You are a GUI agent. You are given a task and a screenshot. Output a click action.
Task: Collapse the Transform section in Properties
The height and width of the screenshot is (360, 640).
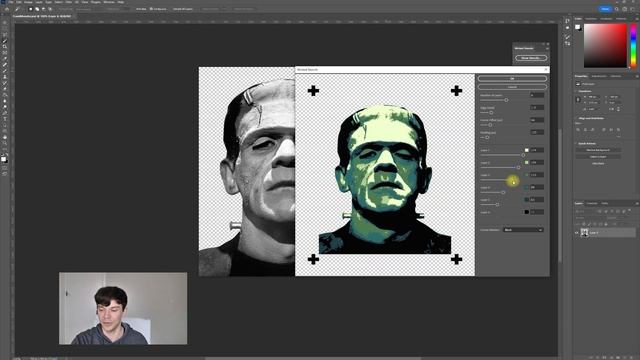(x=576, y=91)
